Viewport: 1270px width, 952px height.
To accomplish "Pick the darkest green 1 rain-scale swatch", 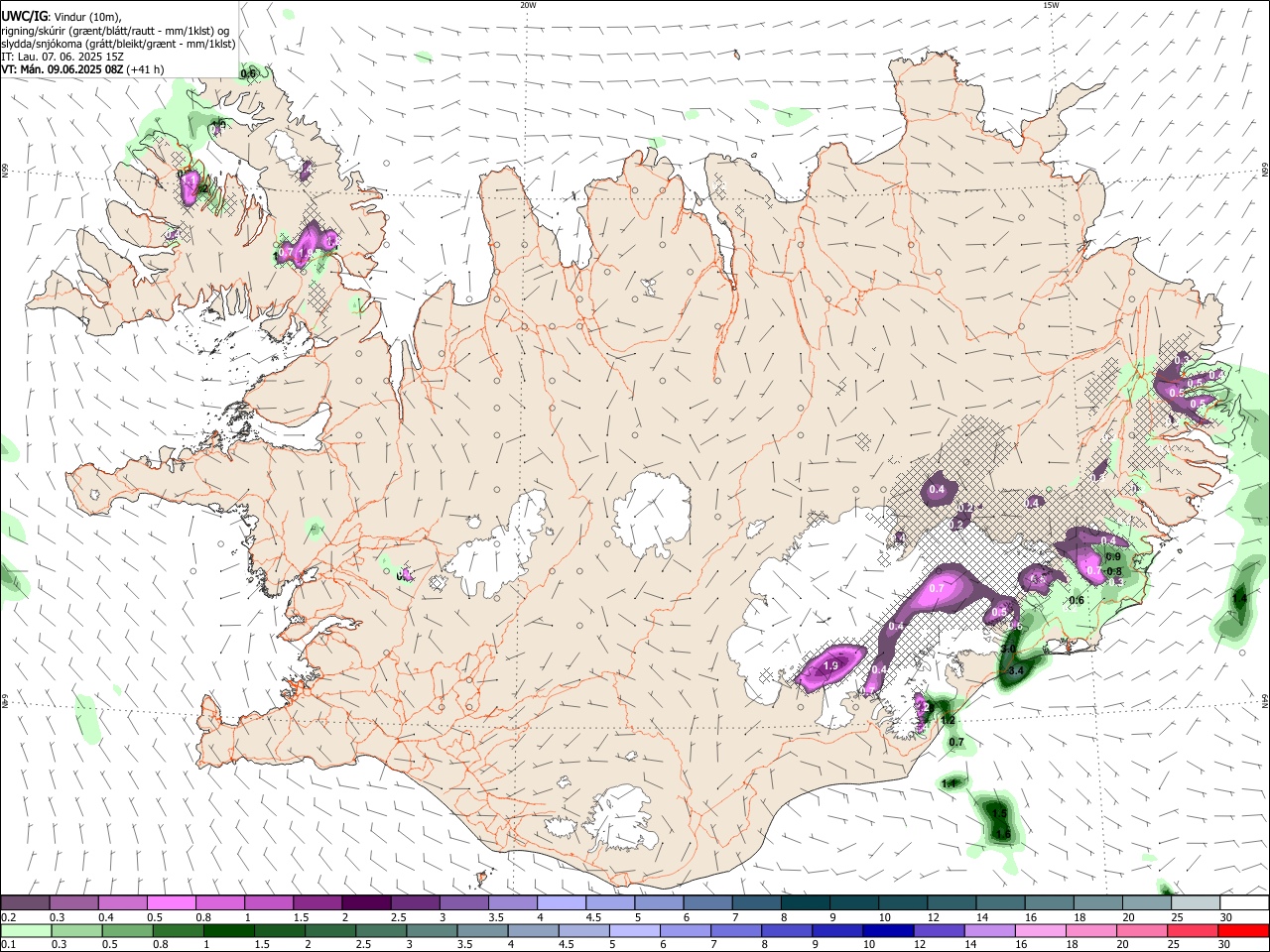I will pyautogui.click(x=229, y=930).
